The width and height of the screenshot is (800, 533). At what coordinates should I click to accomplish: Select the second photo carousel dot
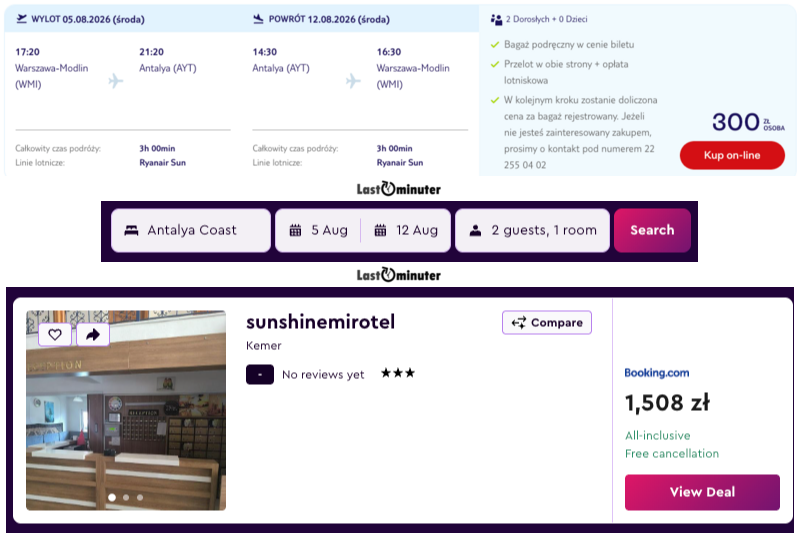[126, 497]
